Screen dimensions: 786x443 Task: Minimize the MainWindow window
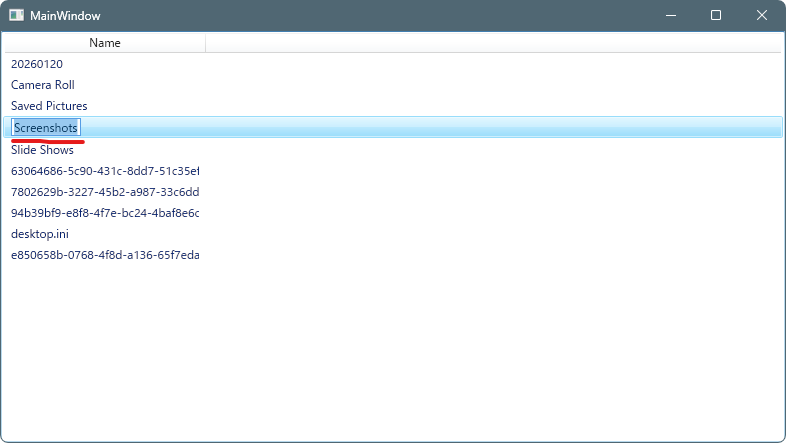669,16
